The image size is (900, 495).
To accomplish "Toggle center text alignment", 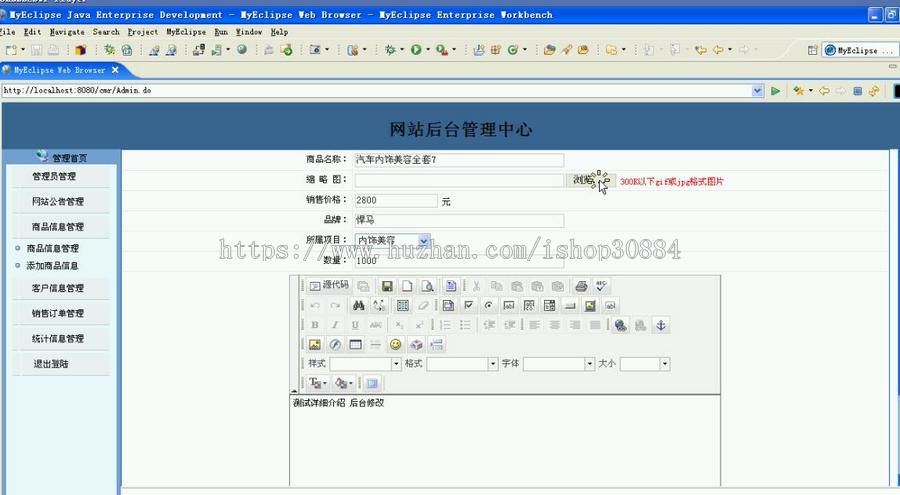I will (x=554, y=325).
